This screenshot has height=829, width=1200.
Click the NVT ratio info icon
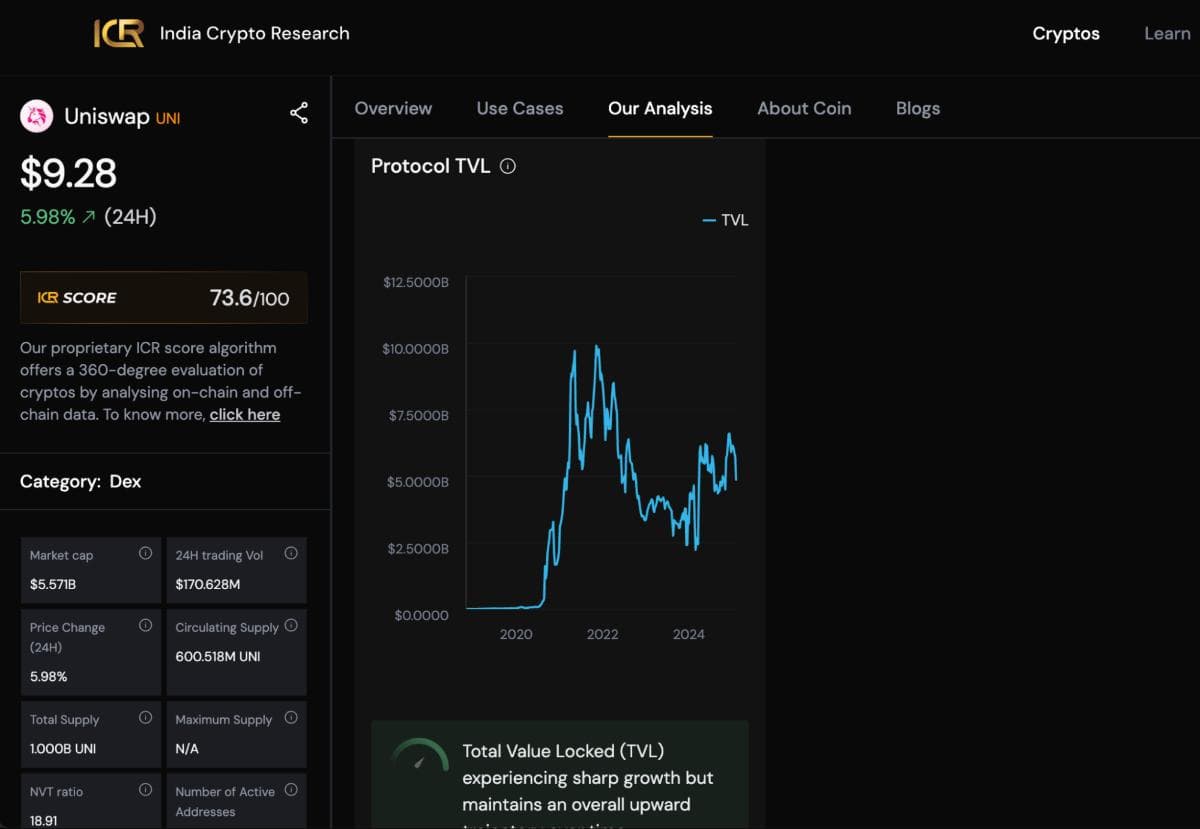[x=145, y=789]
